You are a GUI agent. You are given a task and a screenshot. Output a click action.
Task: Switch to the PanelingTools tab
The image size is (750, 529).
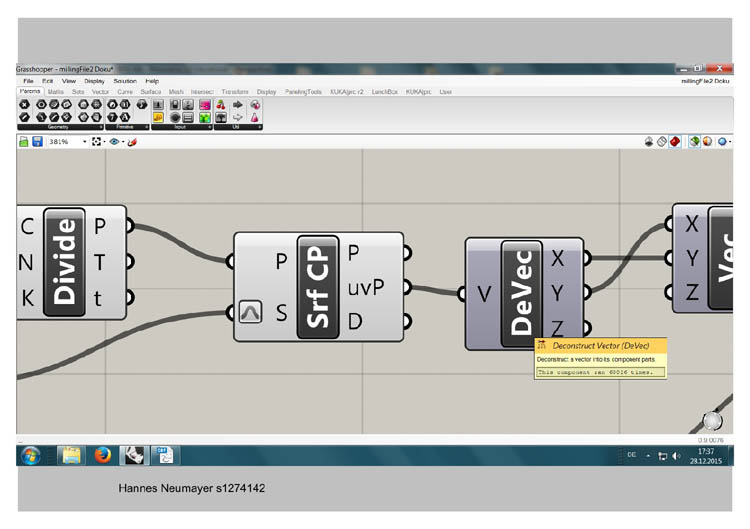(303, 91)
